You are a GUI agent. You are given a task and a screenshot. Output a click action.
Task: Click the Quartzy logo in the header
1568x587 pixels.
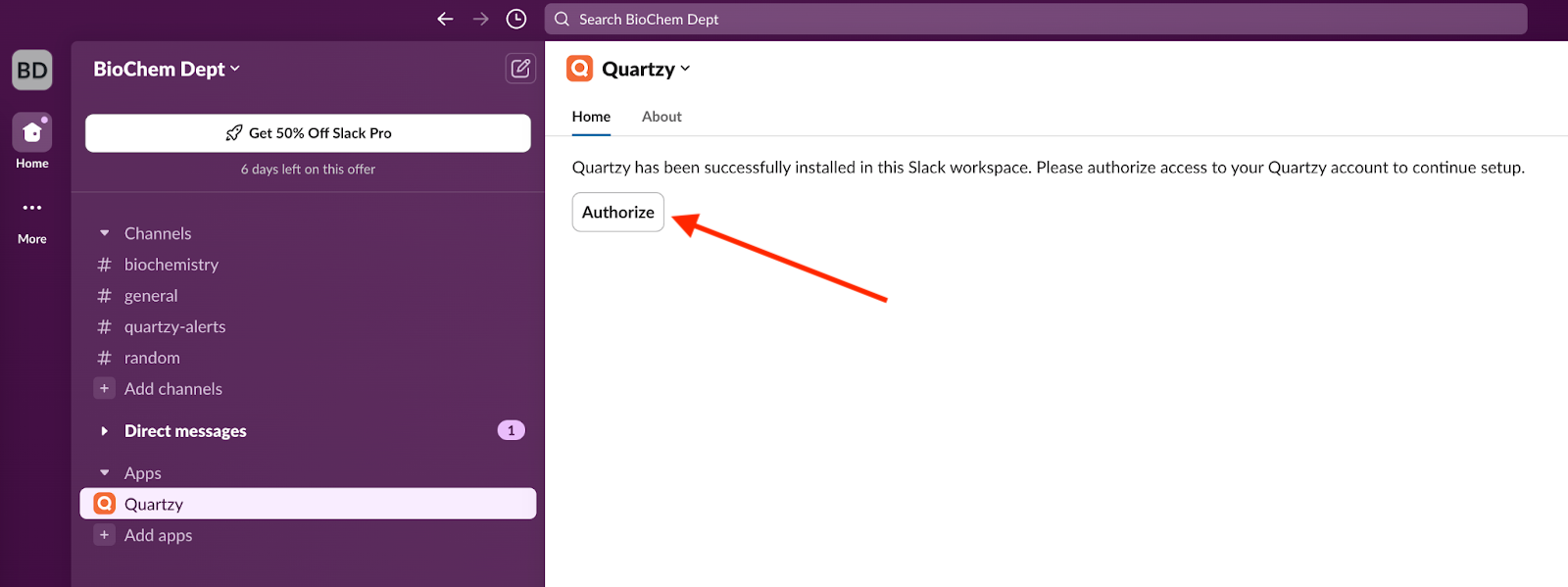click(x=580, y=69)
